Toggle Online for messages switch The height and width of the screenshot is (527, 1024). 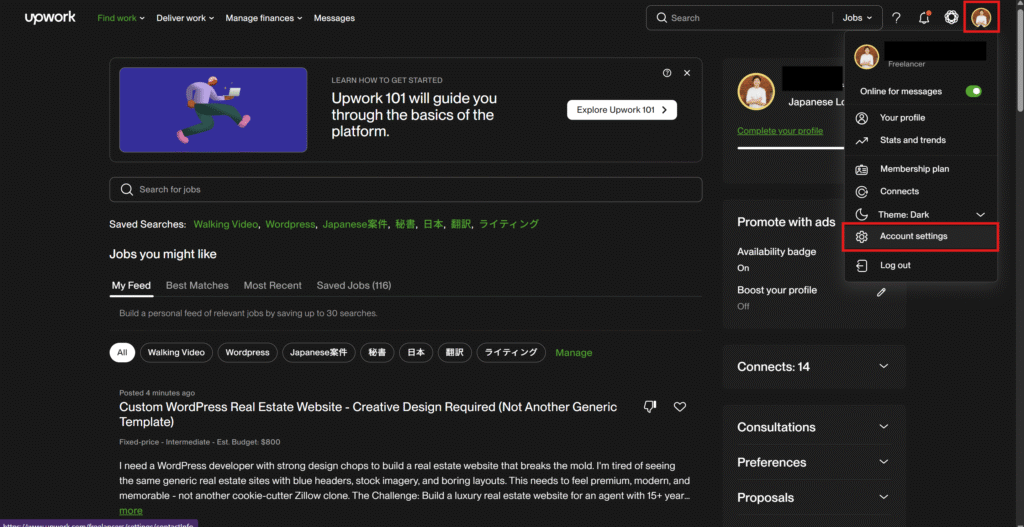pyautogui.click(x=973, y=91)
